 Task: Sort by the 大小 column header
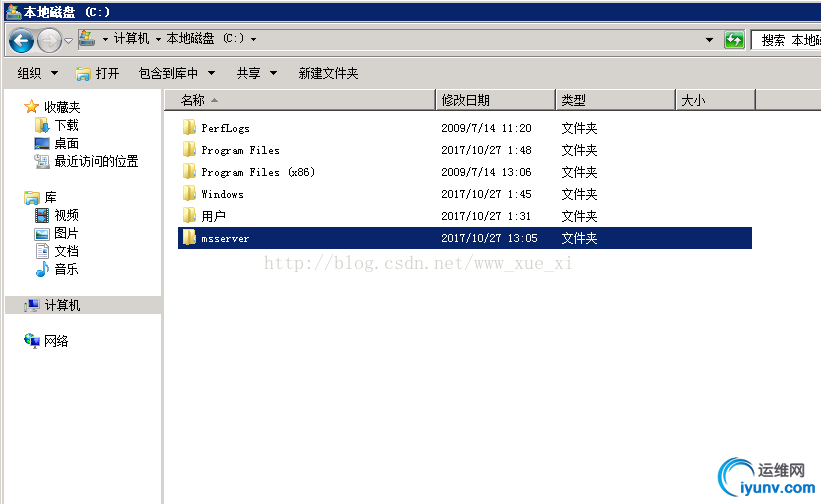pyautogui.click(x=715, y=100)
